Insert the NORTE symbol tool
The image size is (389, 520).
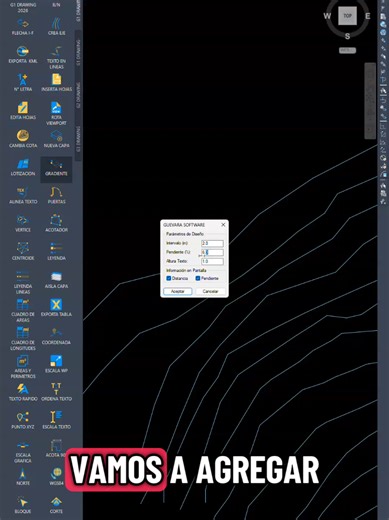pos(23,477)
